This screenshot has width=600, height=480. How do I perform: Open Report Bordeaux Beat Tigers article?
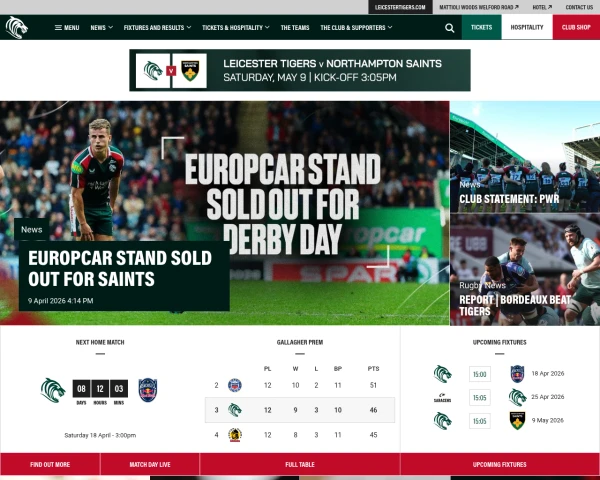pyautogui.click(x=515, y=305)
